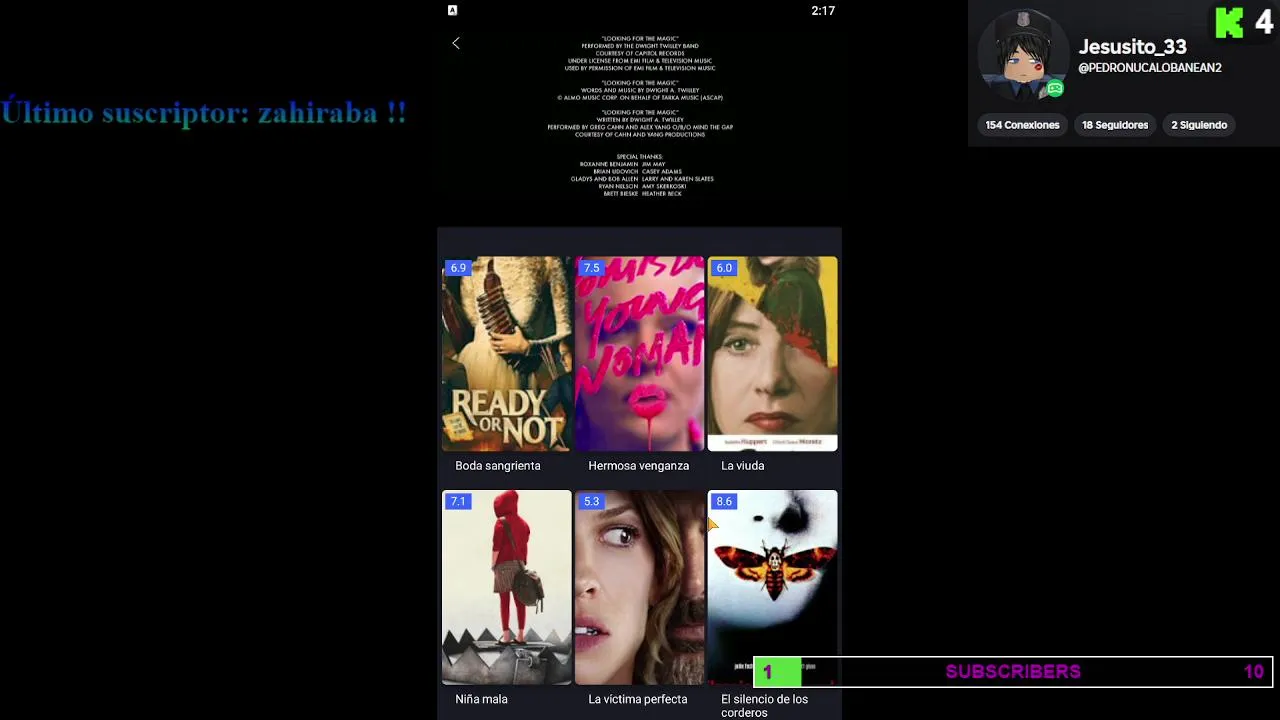Image resolution: width=1280 pixels, height=720 pixels.
Task: Click the @PEDRONUCALOBANEAN2 handle
Action: coord(1150,68)
